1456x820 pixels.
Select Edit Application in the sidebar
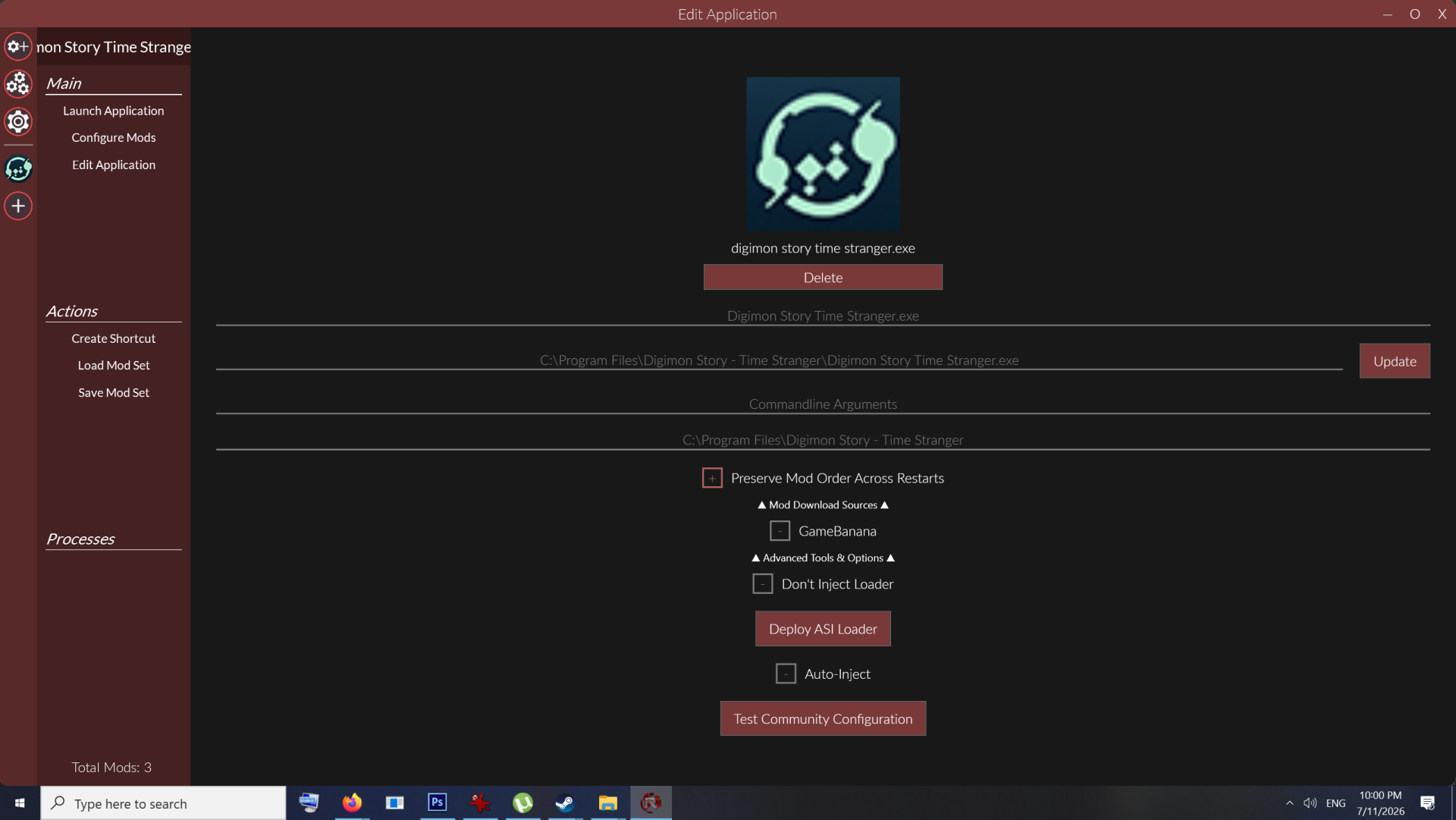click(x=114, y=165)
